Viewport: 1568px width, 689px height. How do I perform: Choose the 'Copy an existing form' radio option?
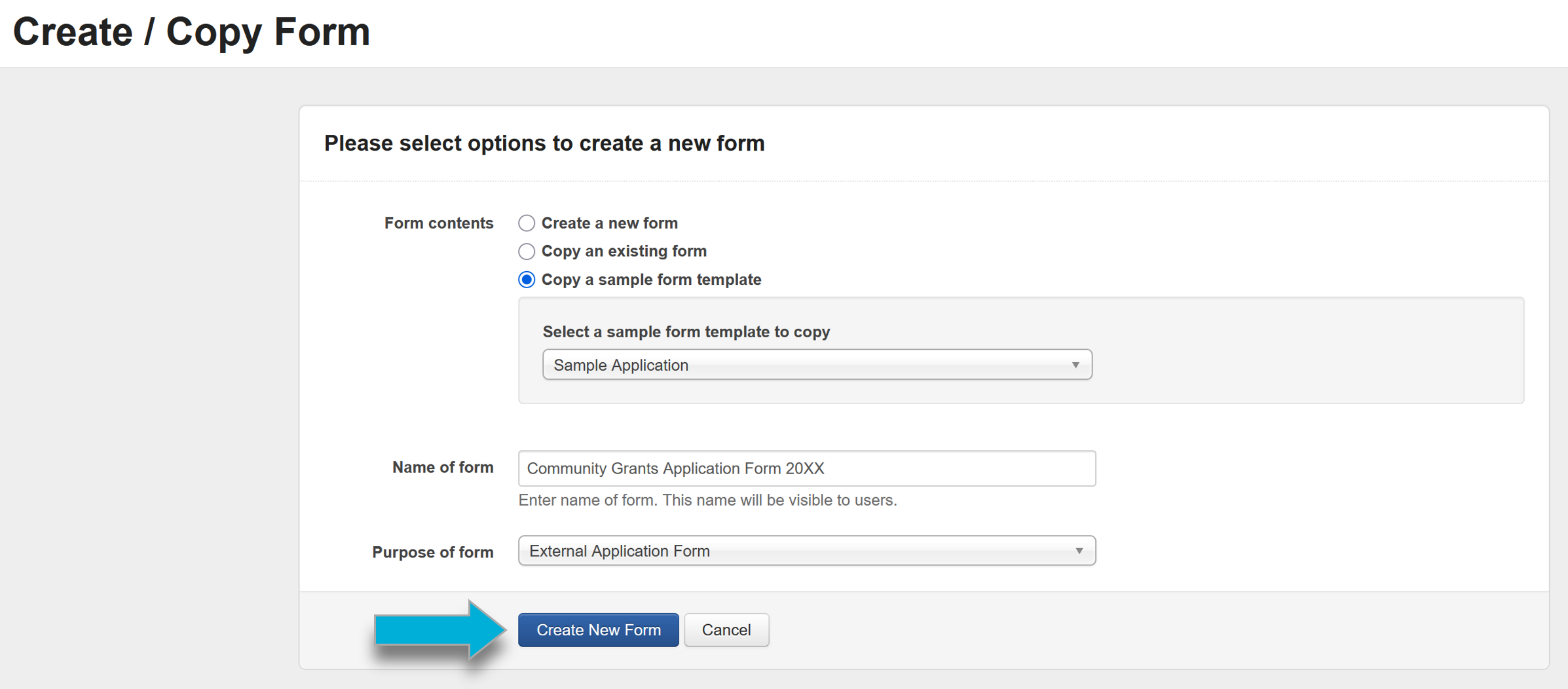[x=527, y=251]
